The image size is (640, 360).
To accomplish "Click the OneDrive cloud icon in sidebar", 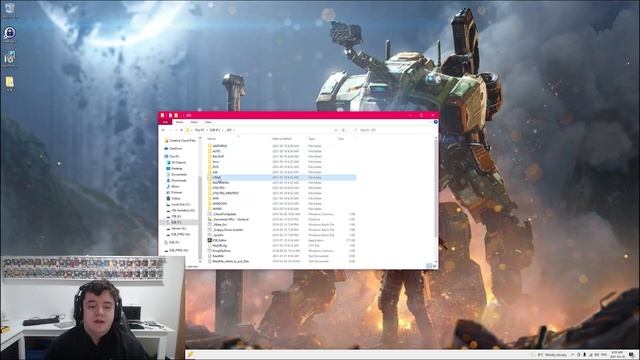I will point(166,148).
